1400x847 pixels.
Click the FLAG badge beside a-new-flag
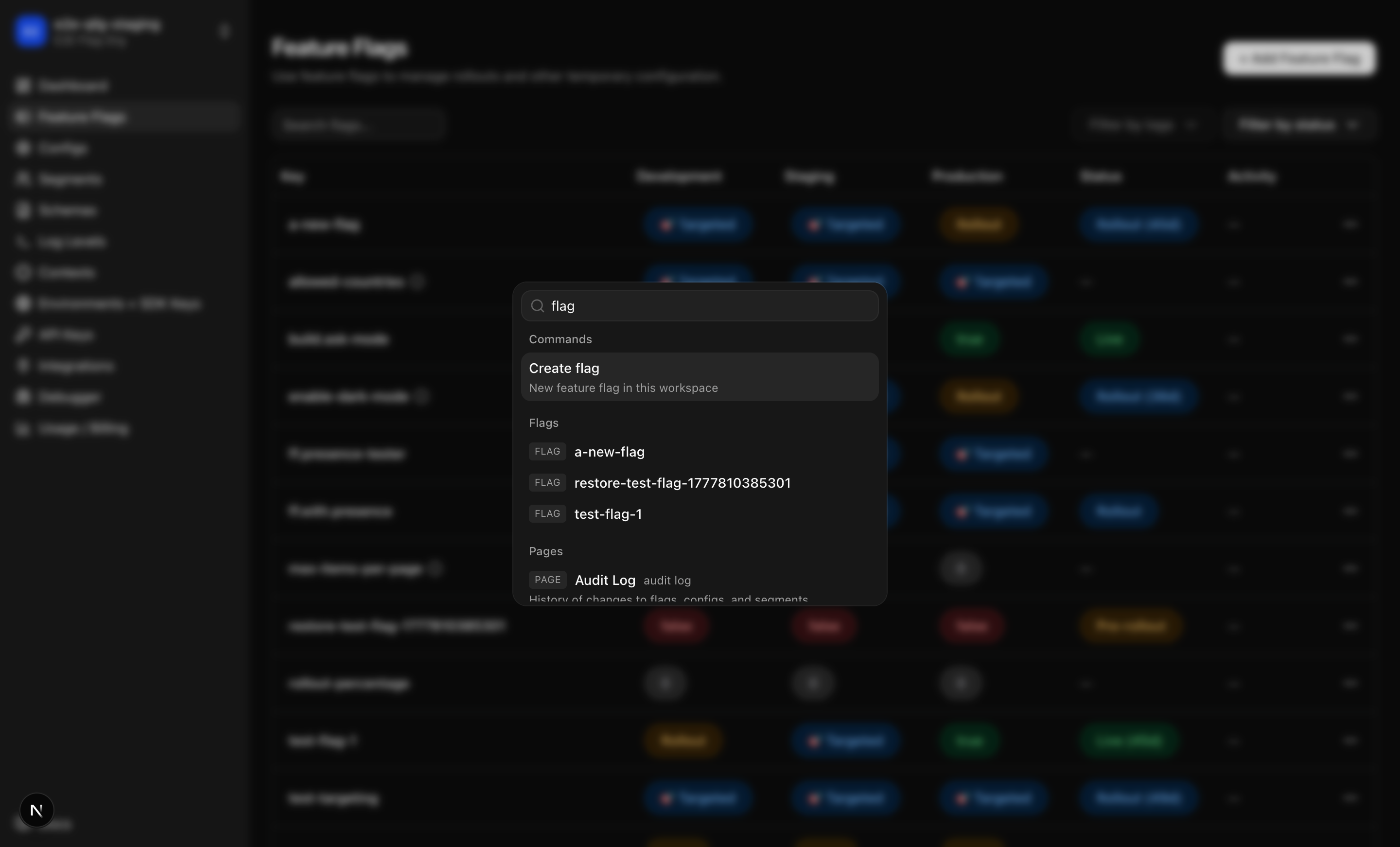(x=547, y=451)
